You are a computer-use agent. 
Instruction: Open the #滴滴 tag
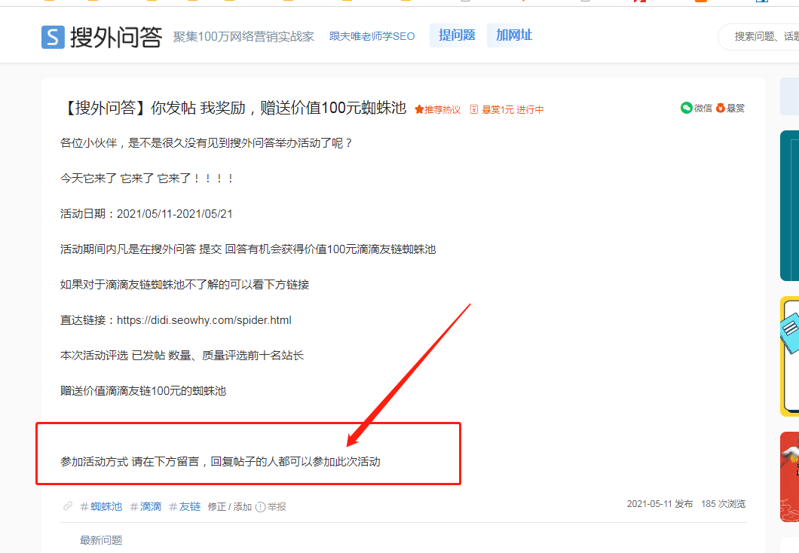(146, 507)
